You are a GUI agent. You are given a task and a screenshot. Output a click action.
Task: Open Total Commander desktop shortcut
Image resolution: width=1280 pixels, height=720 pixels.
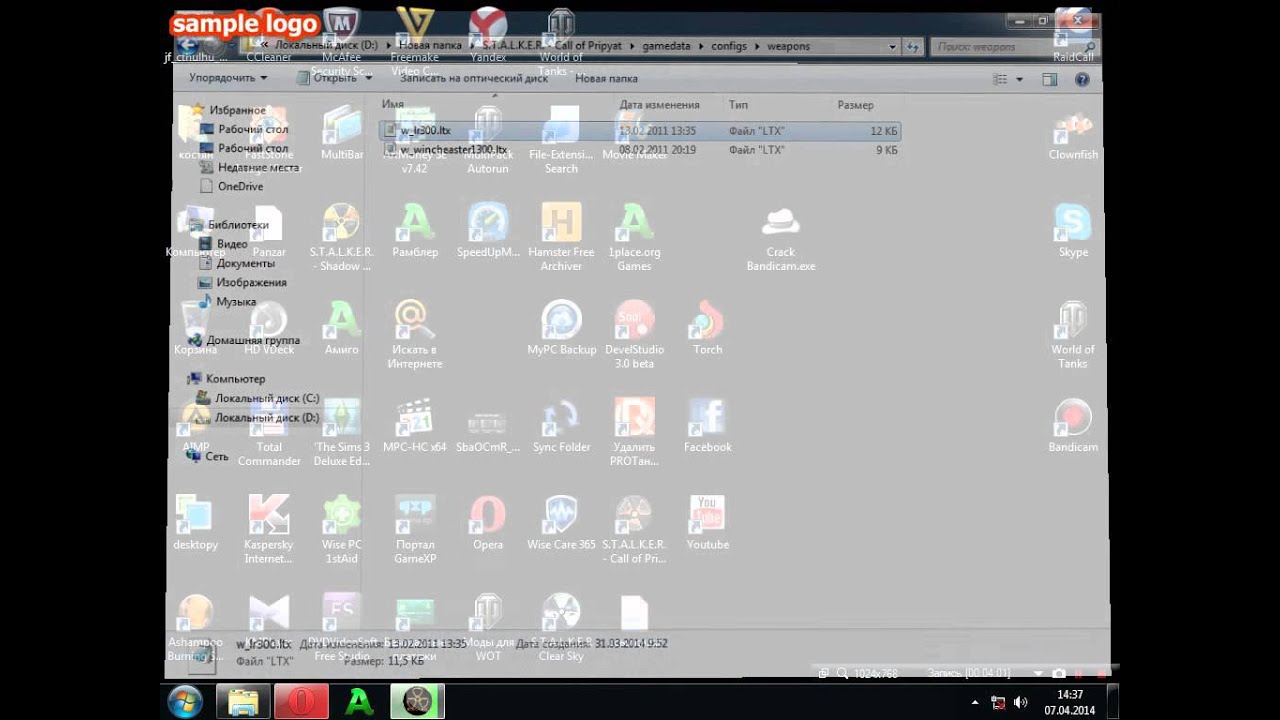[268, 433]
